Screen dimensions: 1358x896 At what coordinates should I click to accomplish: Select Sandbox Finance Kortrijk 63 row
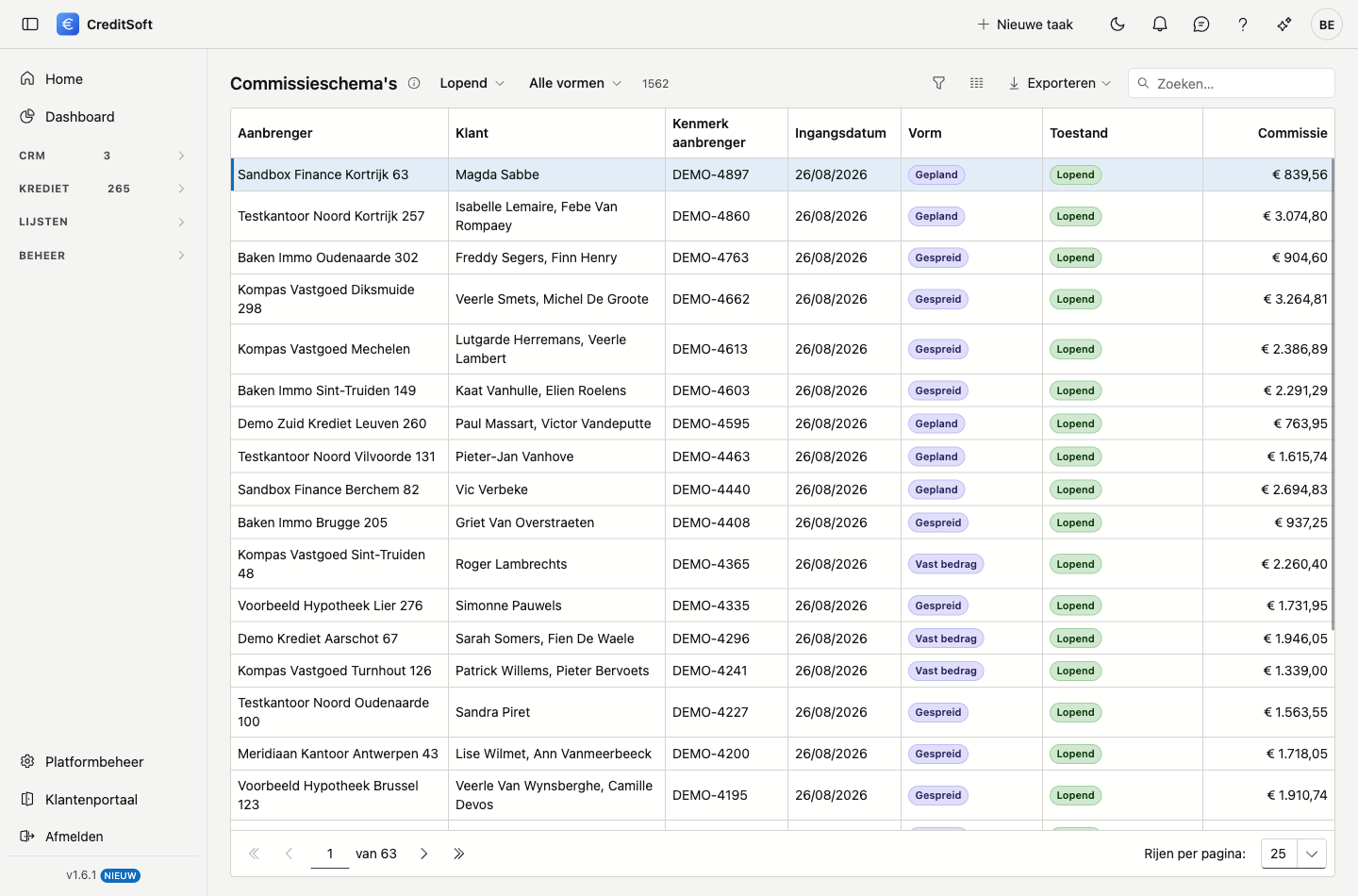pyautogui.click(x=782, y=174)
